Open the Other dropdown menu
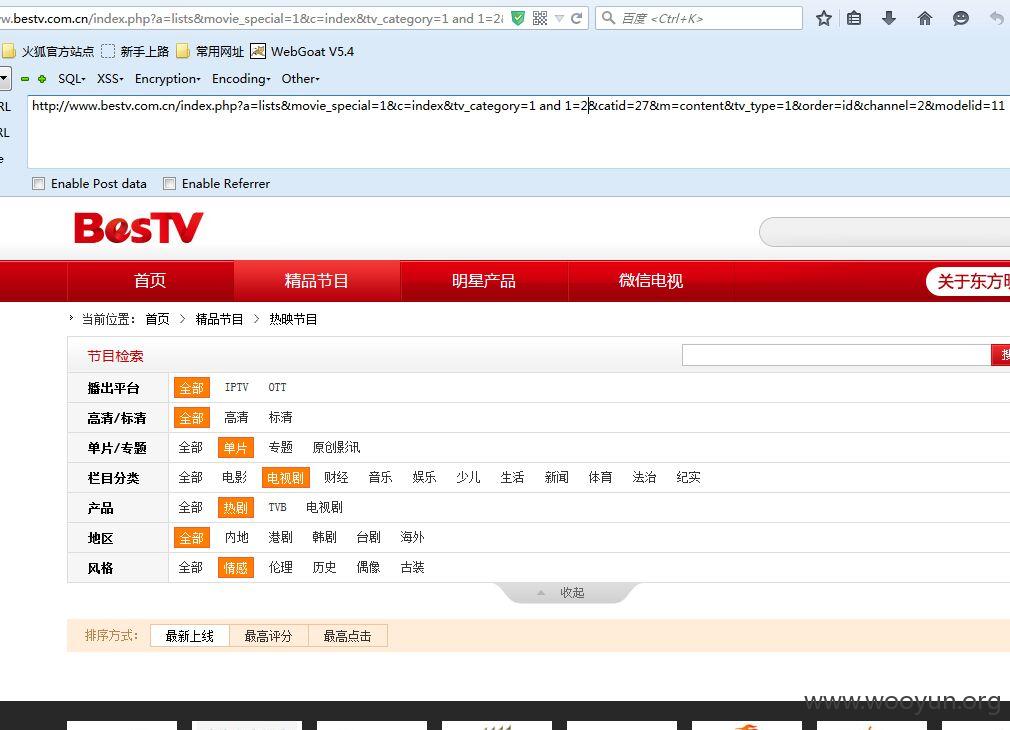The width and height of the screenshot is (1010, 730). pyautogui.click(x=300, y=79)
